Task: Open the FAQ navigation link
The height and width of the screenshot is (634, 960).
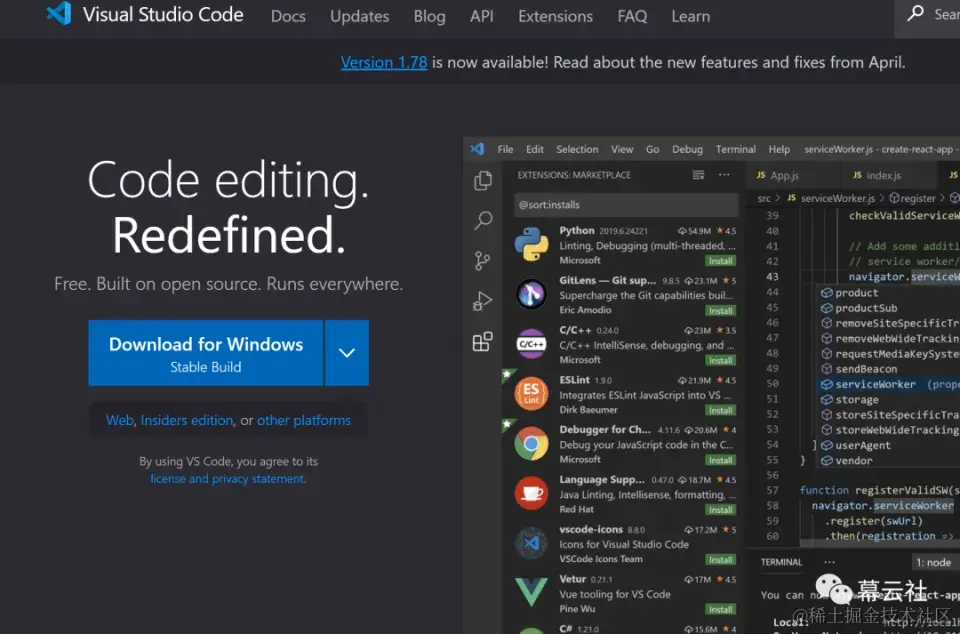Action: click(x=632, y=16)
